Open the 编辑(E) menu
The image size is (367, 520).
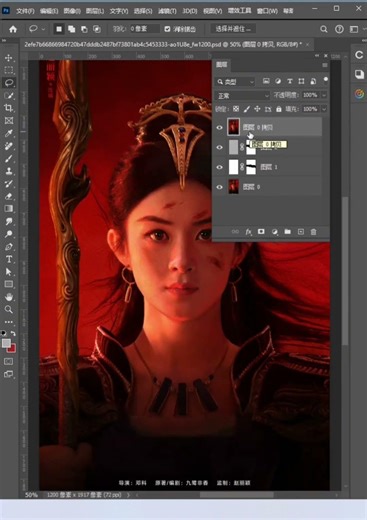pos(49,11)
